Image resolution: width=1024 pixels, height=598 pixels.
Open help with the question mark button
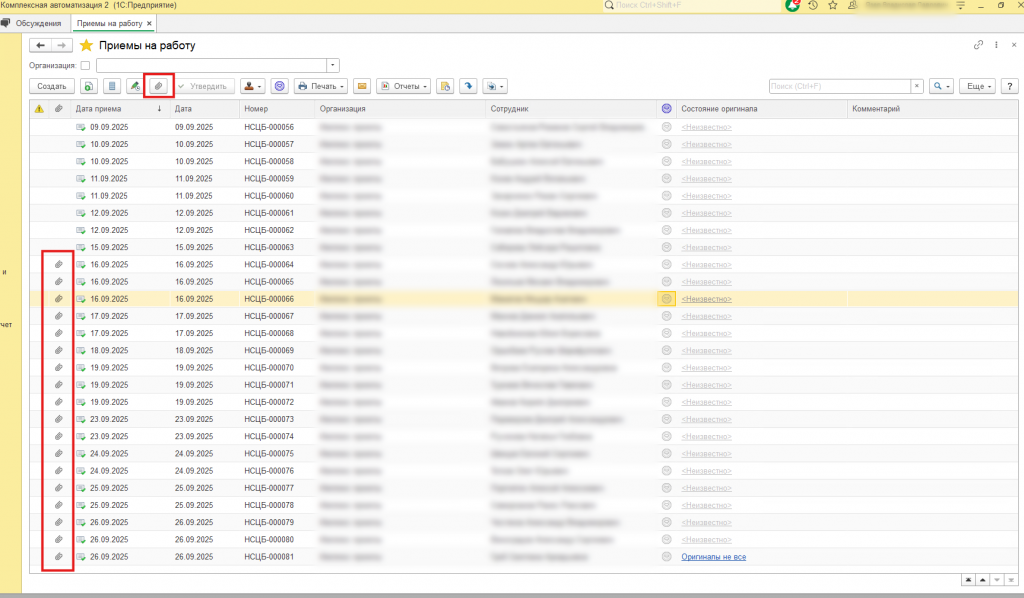pyautogui.click(x=1010, y=86)
